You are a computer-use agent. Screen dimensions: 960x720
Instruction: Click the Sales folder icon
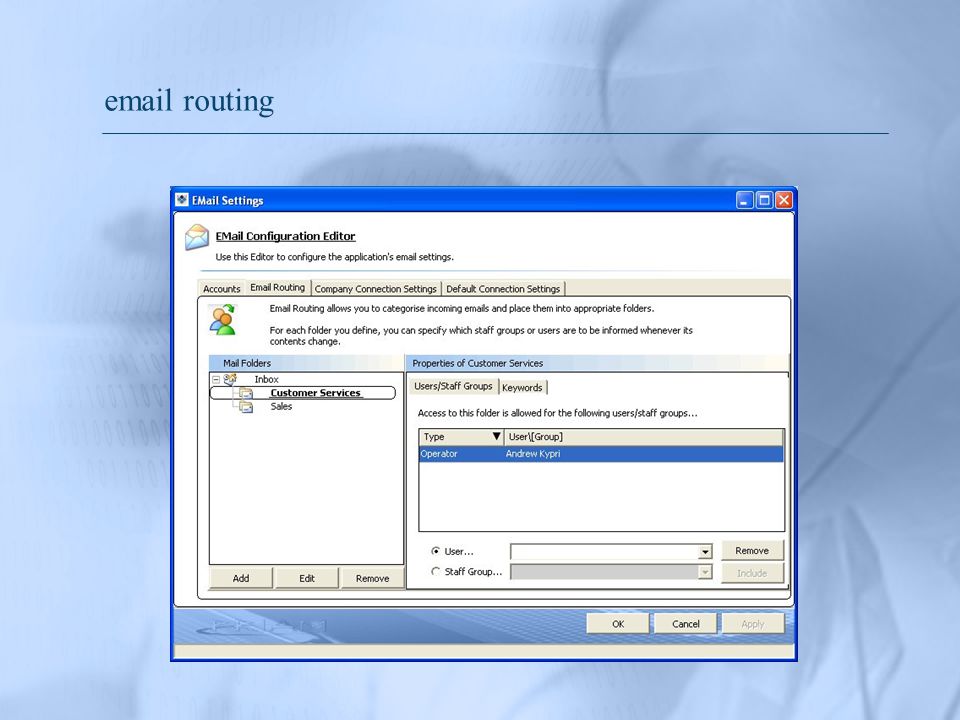click(246, 407)
